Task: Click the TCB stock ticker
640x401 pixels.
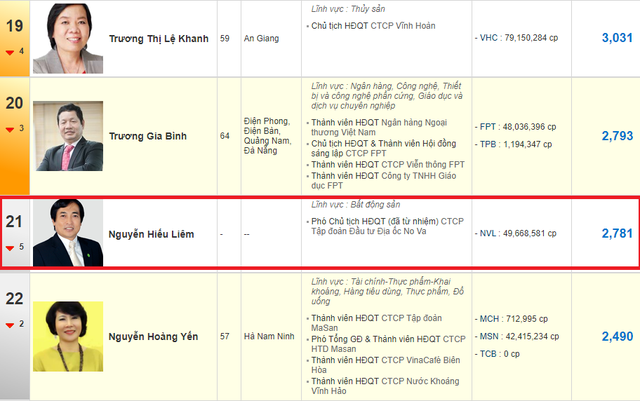Action: coord(488,354)
